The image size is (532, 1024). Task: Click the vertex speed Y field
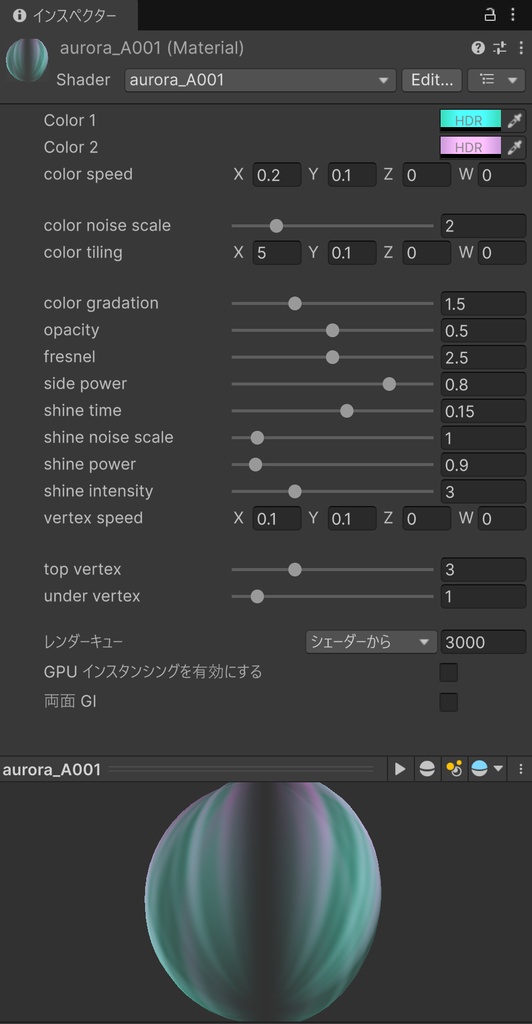point(352,519)
